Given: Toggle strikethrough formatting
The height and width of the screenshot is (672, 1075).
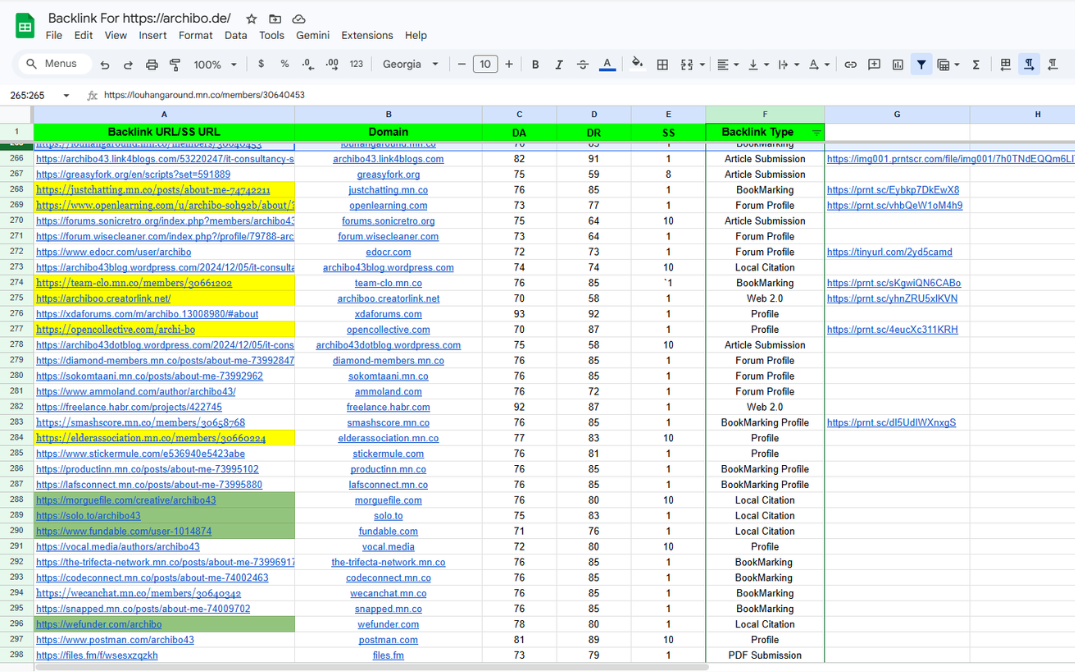Looking at the screenshot, I should click(583, 65).
